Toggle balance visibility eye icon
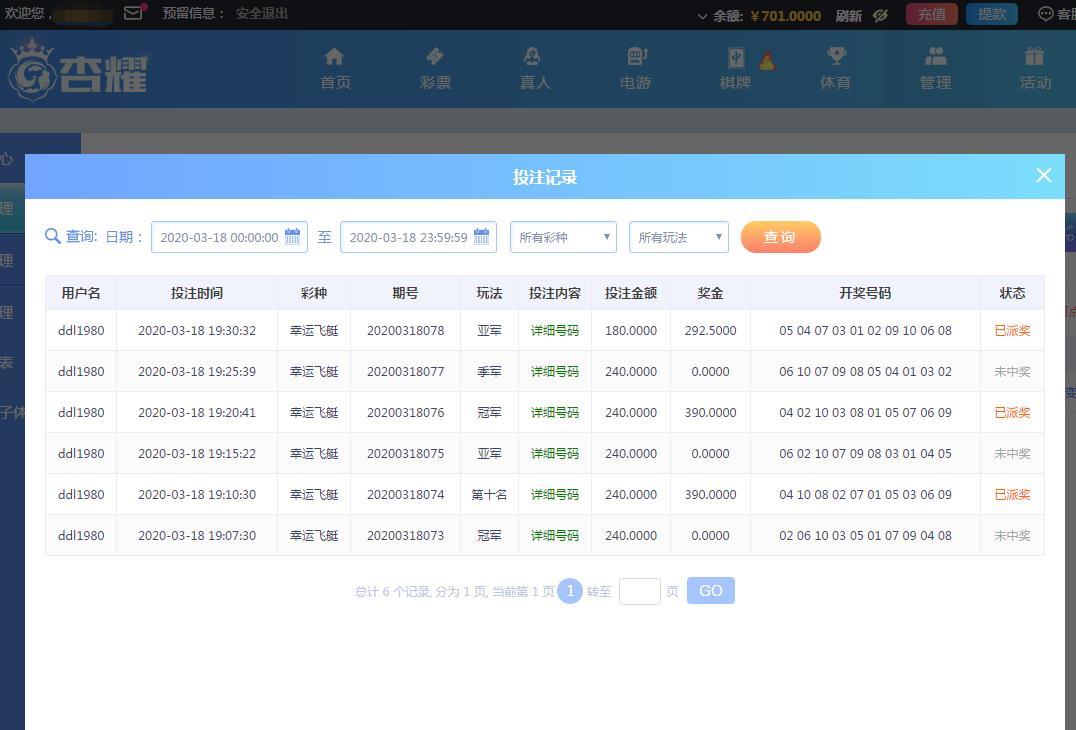This screenshot has height=730, width=1076. tap(880, 15)
